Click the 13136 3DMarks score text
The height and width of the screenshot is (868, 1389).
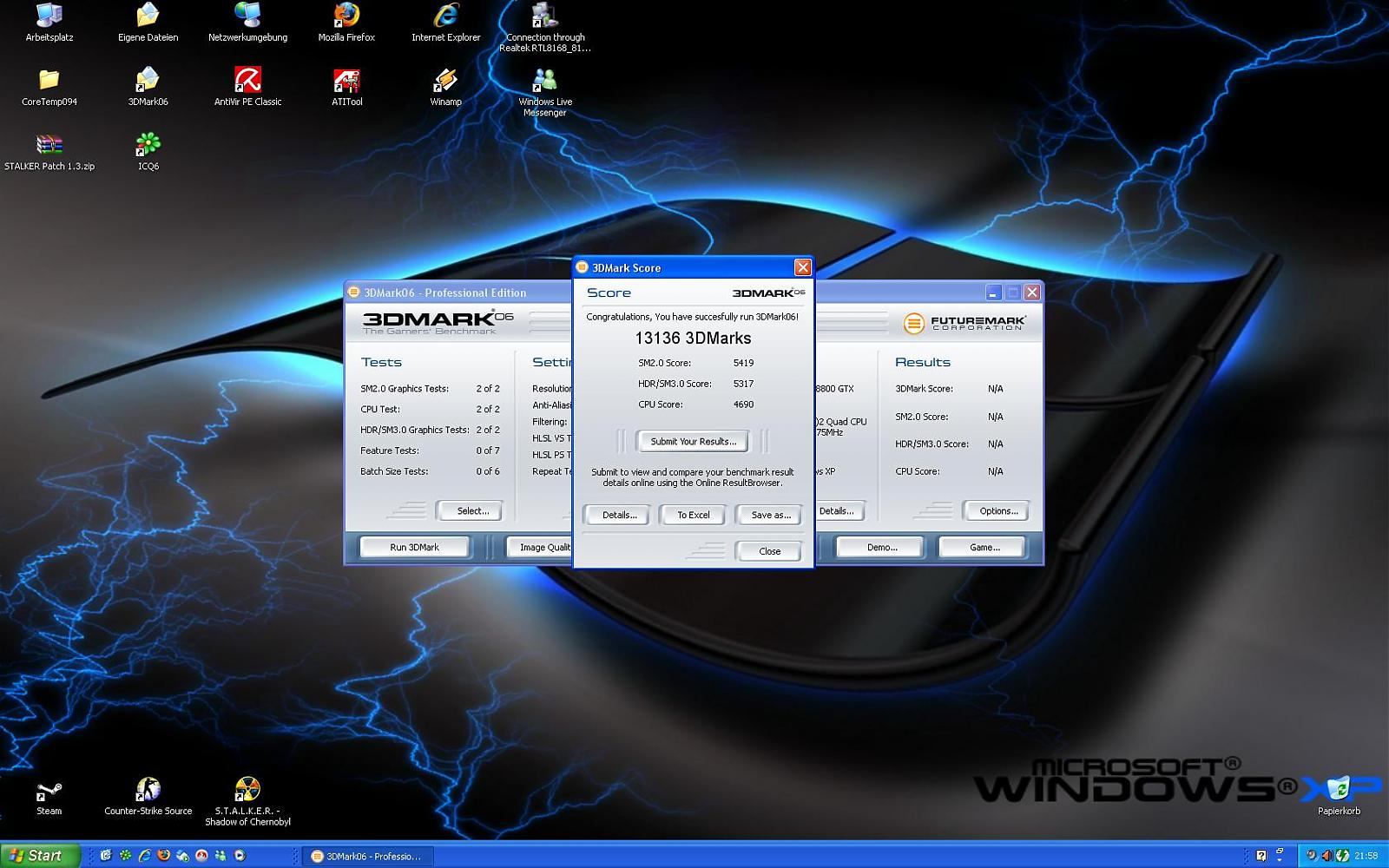click(693, 339)
